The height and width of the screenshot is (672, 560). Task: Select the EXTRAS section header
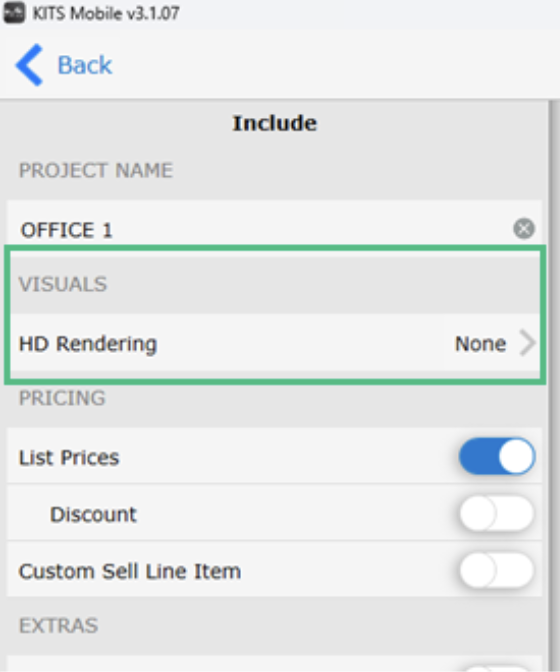coord(58,626)
